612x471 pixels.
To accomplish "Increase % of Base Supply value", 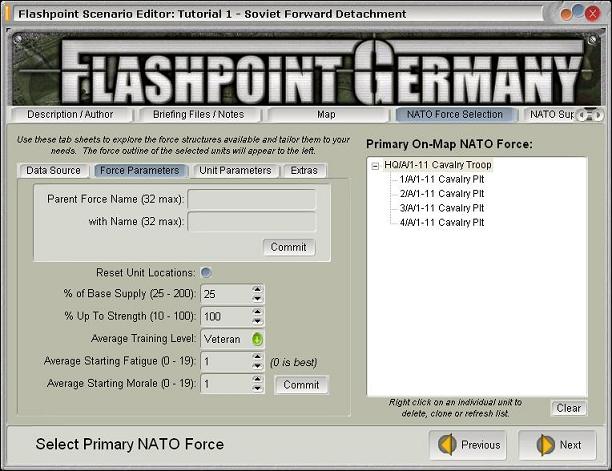I will [257, 290].
